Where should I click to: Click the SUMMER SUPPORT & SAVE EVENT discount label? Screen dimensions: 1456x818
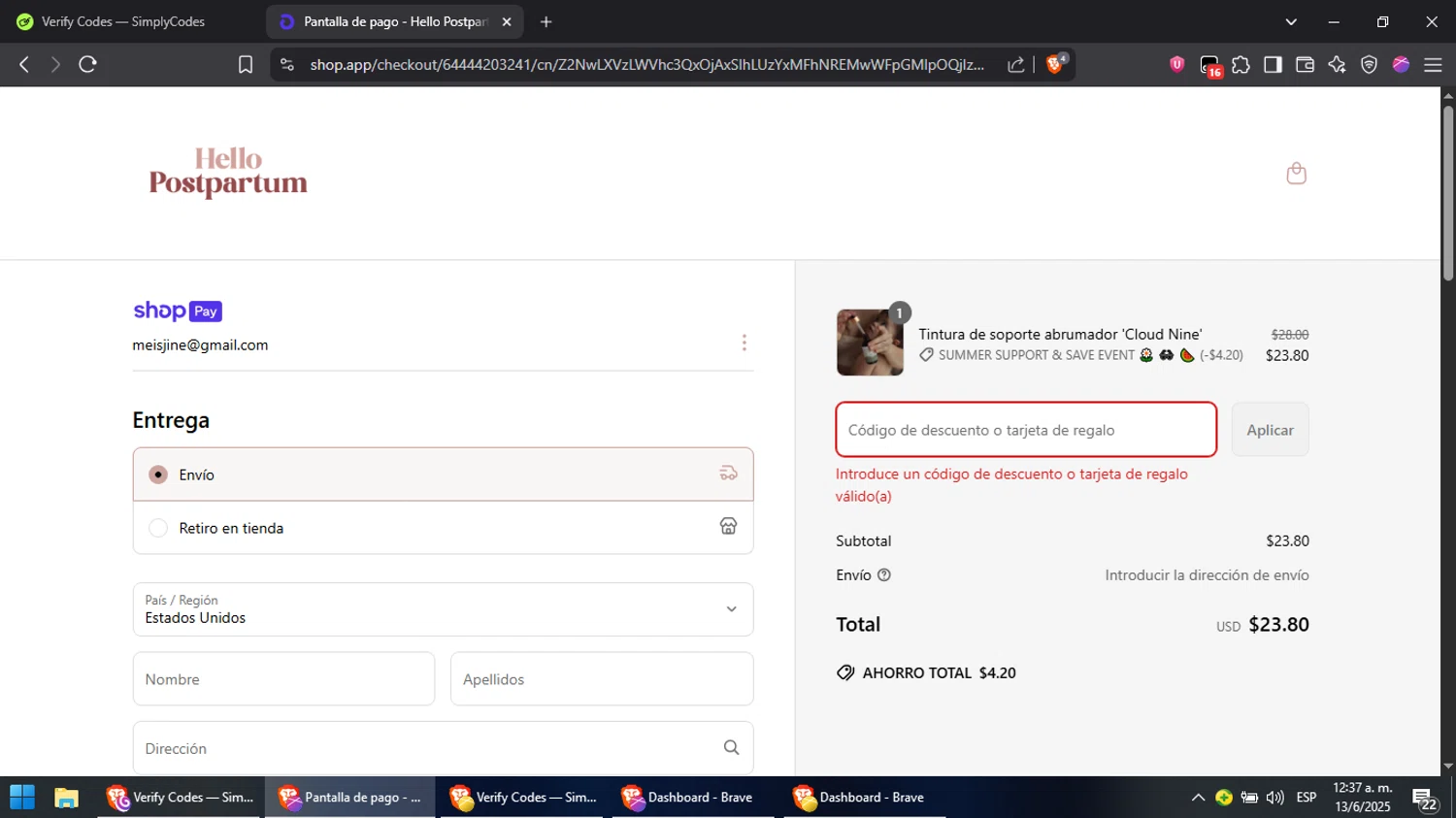(x=1037, y=355)
